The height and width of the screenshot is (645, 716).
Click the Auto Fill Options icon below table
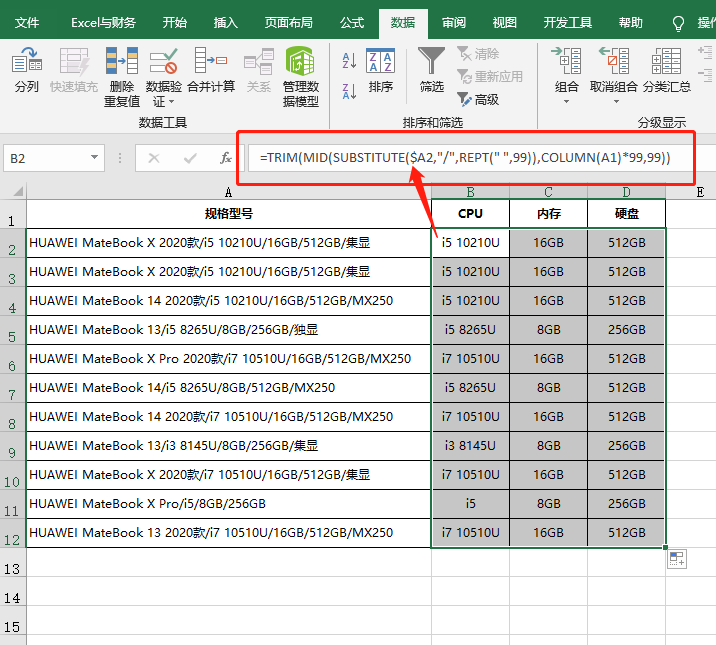[676, 559]
